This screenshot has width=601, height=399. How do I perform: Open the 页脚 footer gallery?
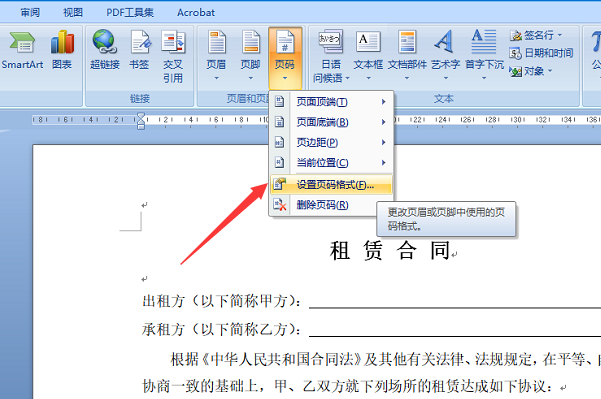250,56
